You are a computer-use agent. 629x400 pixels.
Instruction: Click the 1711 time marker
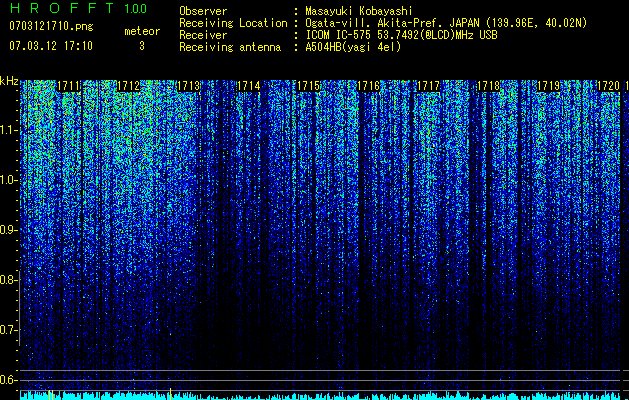pos(69,86)
